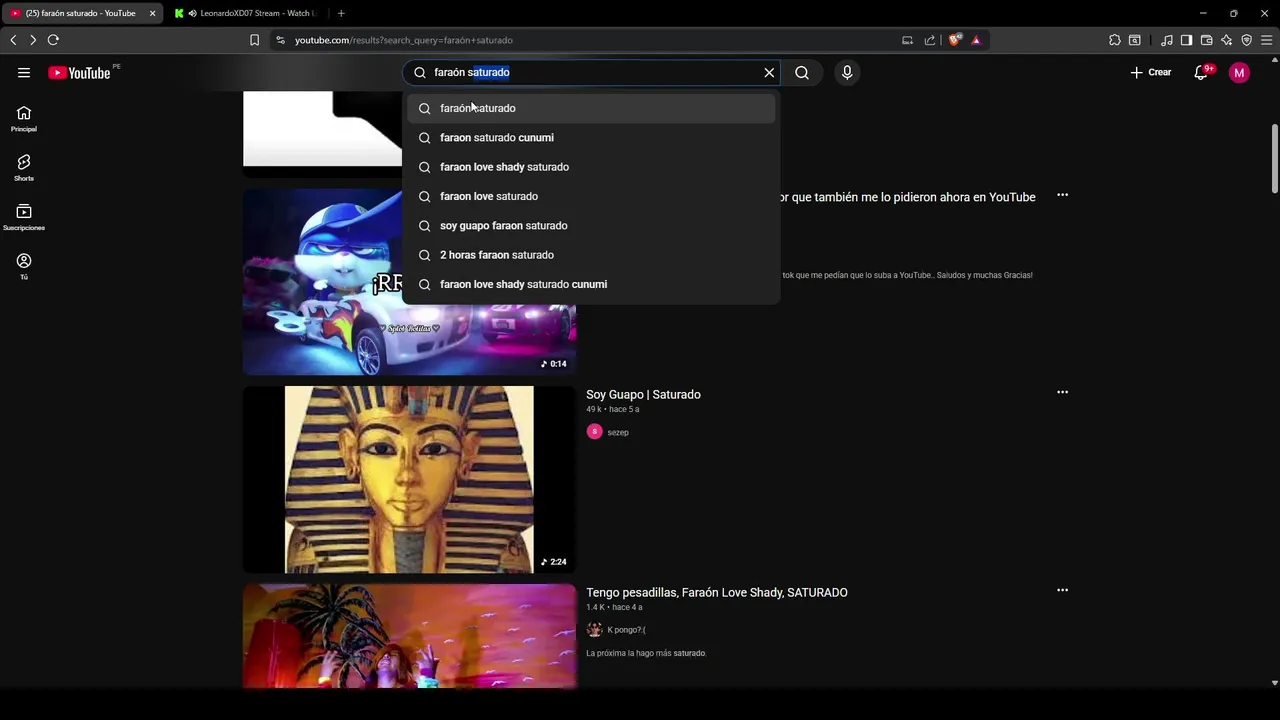Click the search magnifier button
Screen dimensions: 1280x720
click(802, 72)
